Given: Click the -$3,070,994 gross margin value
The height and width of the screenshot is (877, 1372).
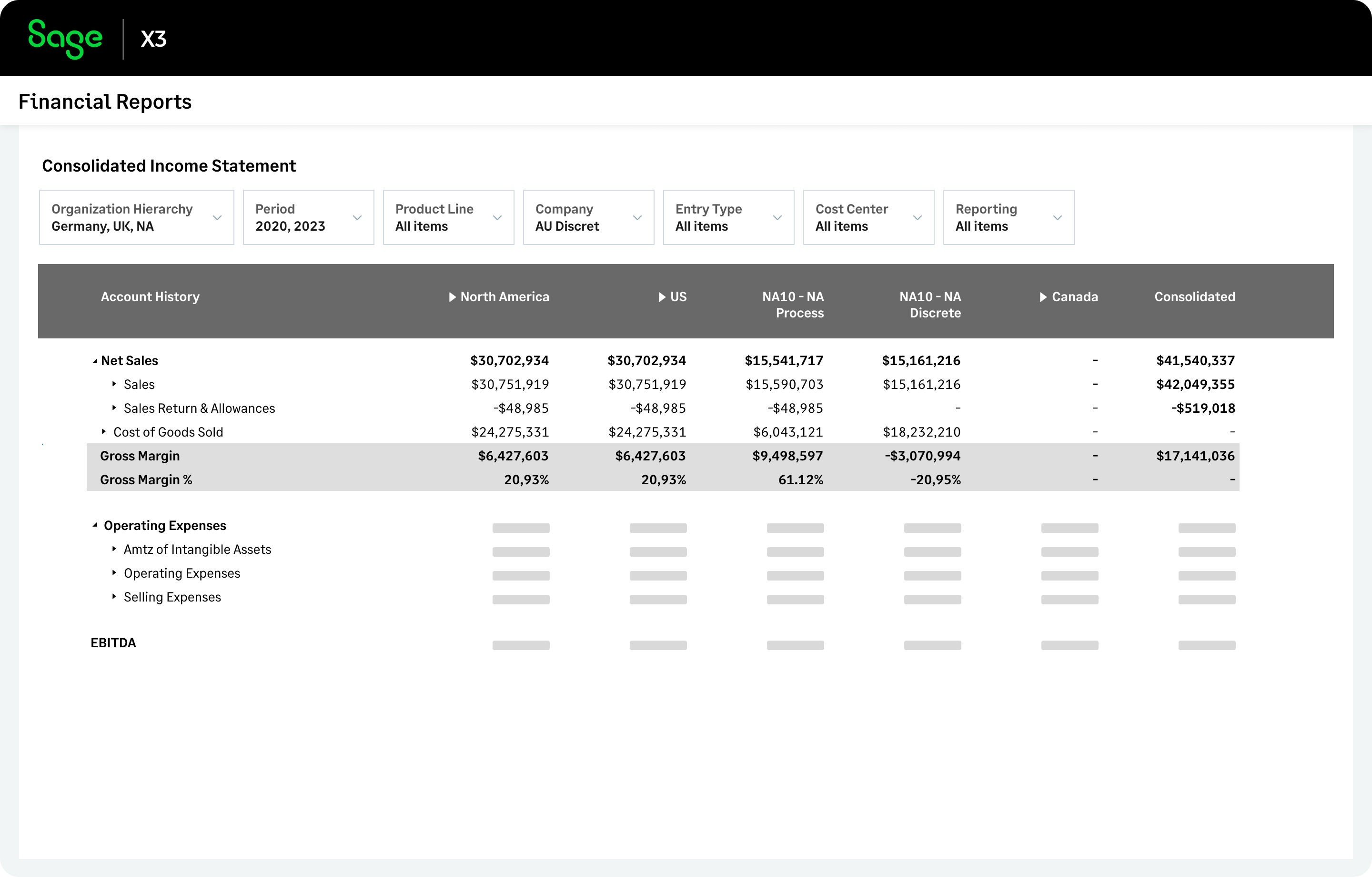Looking at the screenshot, I should pos(922,456).
